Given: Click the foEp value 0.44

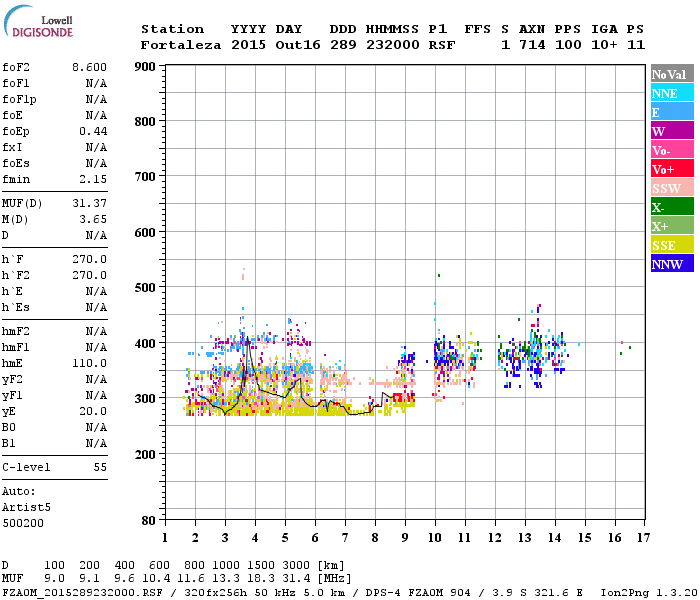Looking at the screenshot, I should click(x=93, y=131).
